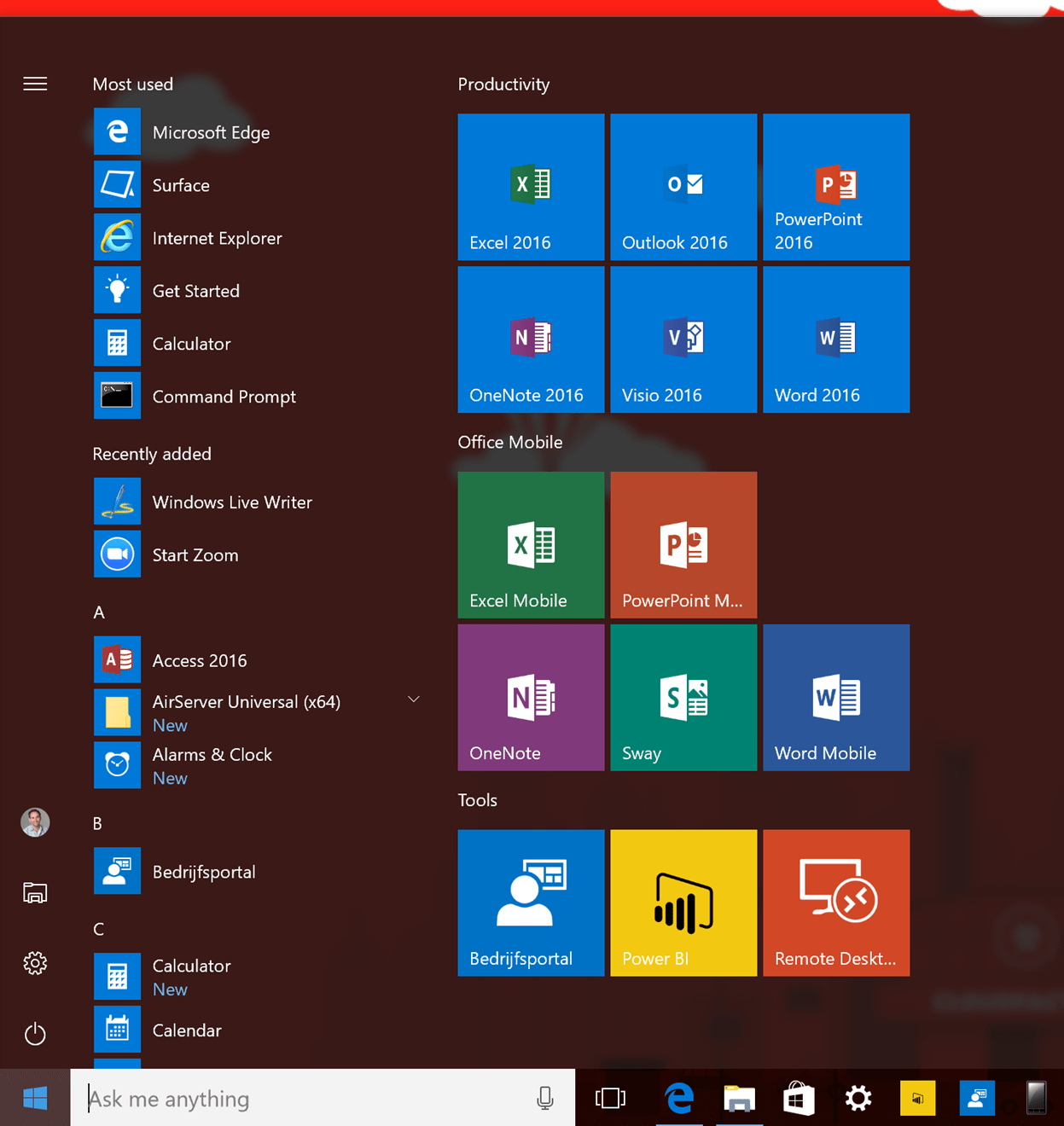Click the microphone icon in search box
Image resolution: width=1064 pixels, height=1126 pixels.
point(545,1099)
